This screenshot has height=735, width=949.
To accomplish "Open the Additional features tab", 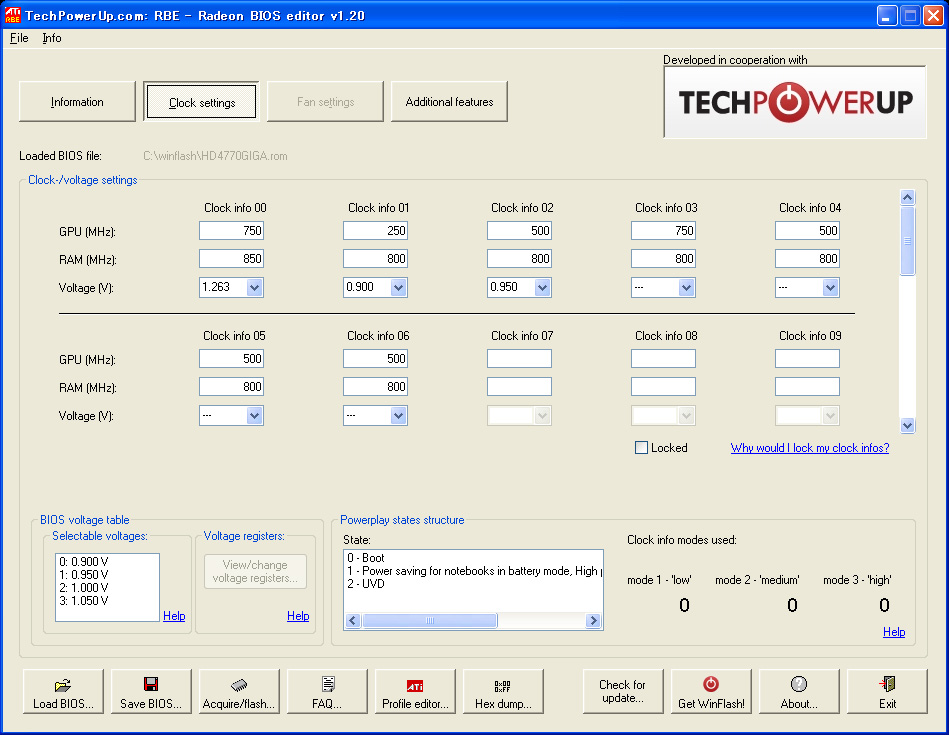I will click(x=449, y=102).
